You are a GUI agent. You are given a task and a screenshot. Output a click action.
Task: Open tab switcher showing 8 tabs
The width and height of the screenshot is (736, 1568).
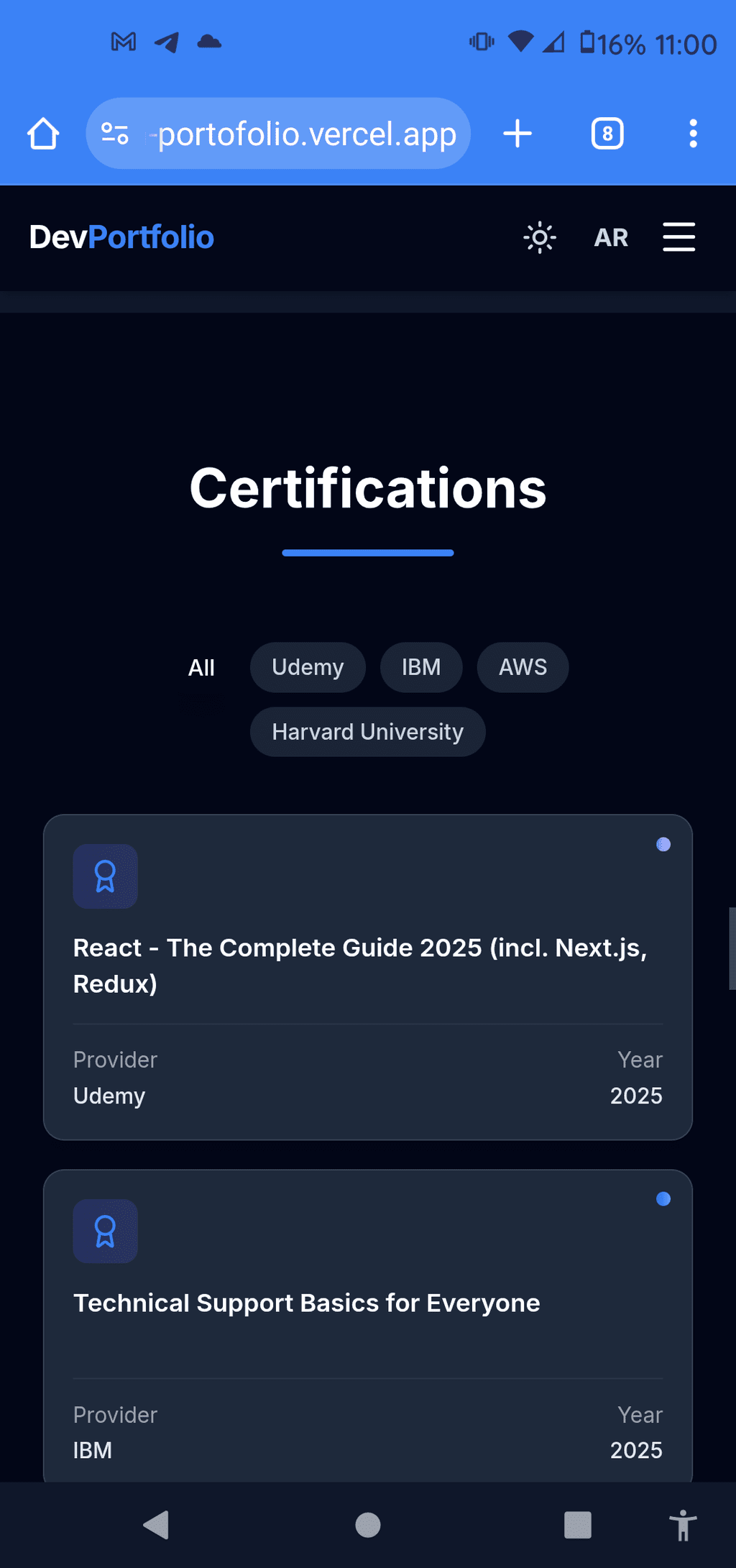(x=607, y=134)
